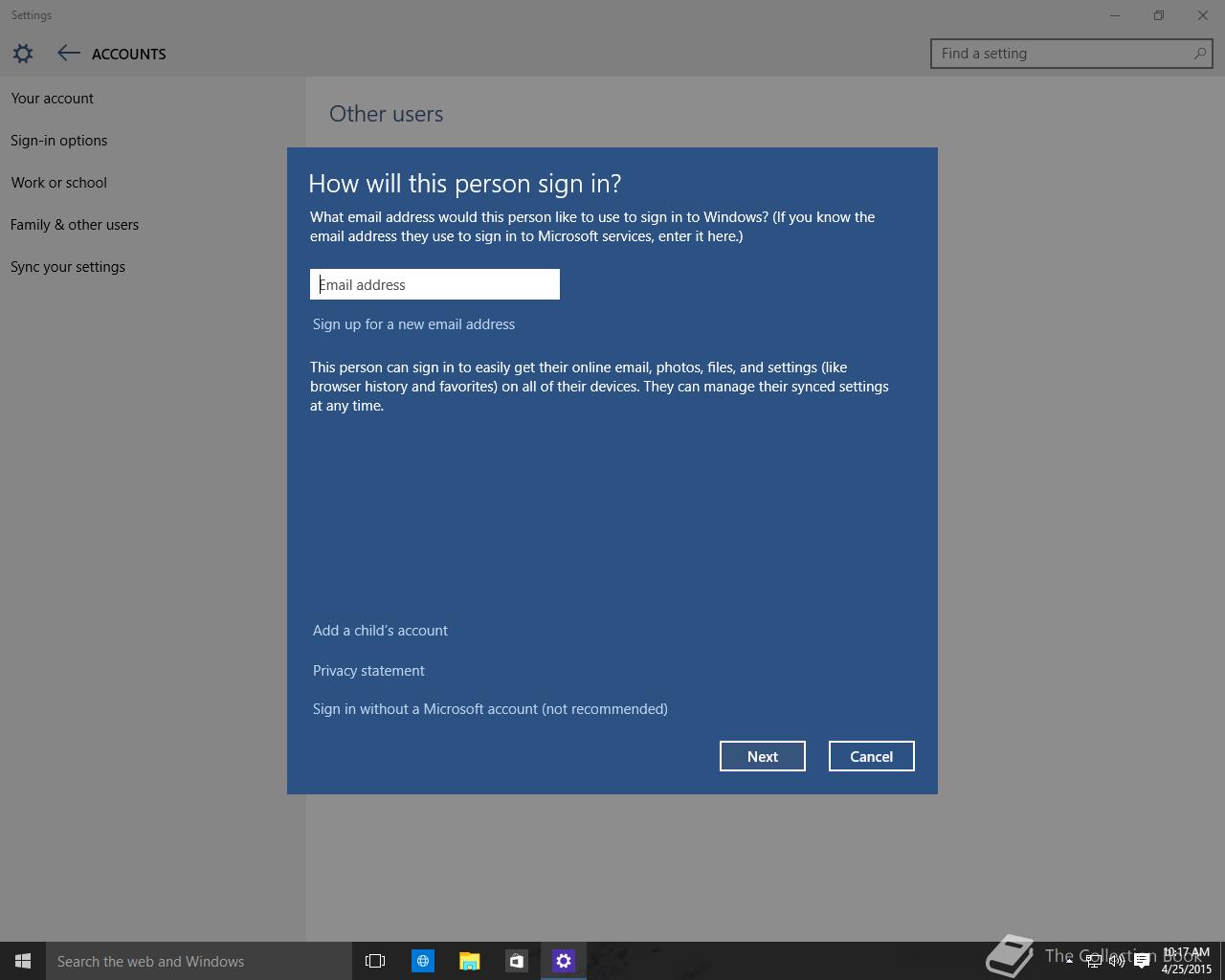This screenshot has width=1225, height=980.
Task: Click Sign up for a new email address
Action: coord(413,324)
